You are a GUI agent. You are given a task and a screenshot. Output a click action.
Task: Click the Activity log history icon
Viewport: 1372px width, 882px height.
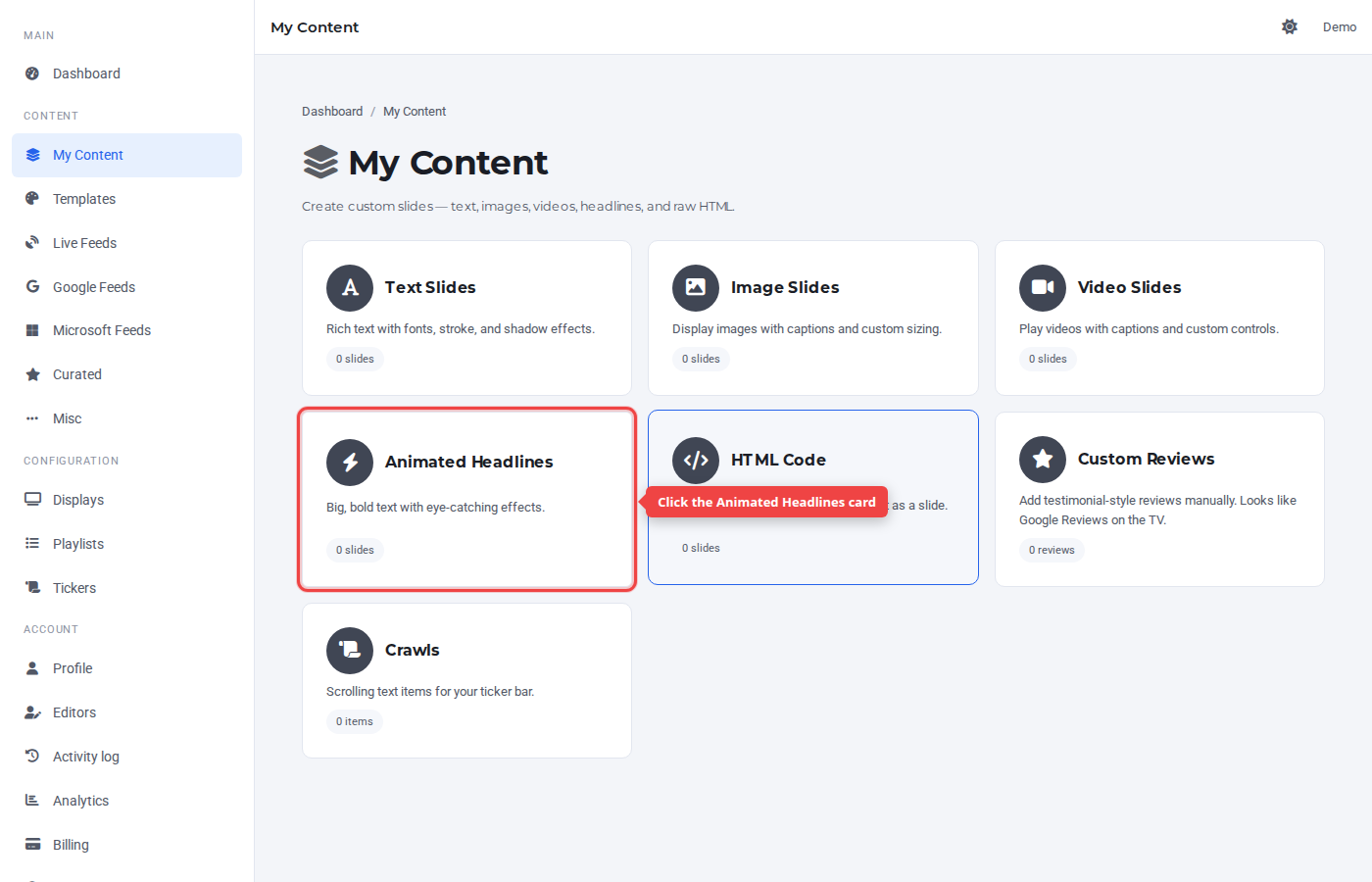click(x=32, y=757)
